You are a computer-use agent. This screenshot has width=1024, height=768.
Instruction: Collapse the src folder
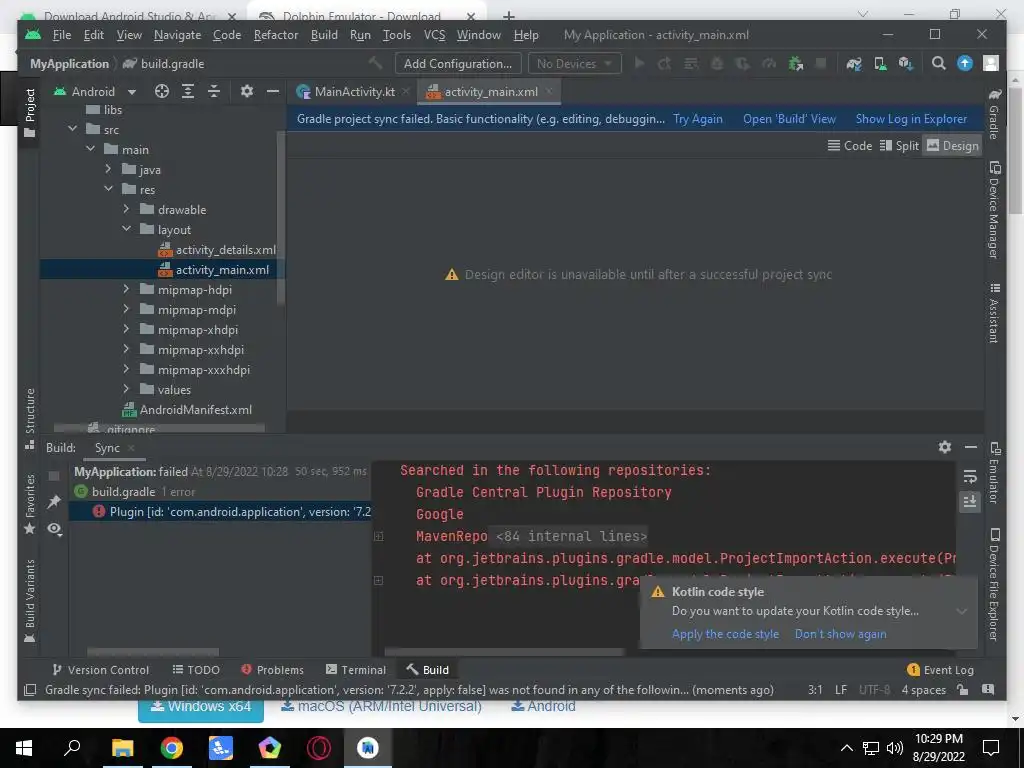pos(72,129)
